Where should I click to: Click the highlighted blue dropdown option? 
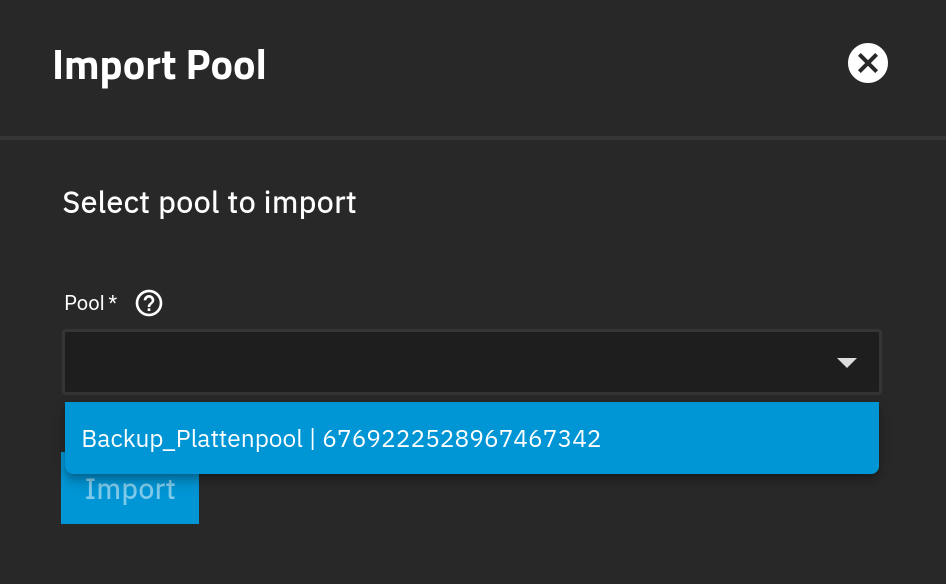coord(472,438)
